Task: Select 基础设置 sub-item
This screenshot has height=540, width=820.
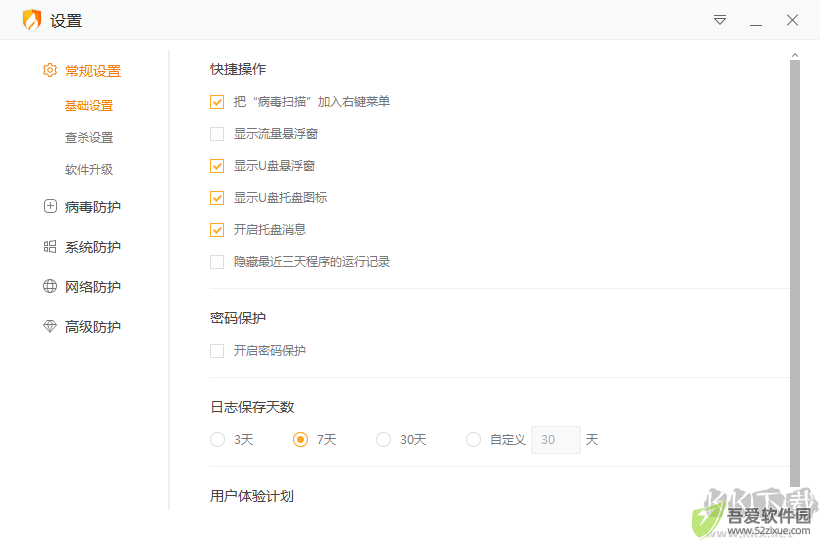Action: point(89,106)
